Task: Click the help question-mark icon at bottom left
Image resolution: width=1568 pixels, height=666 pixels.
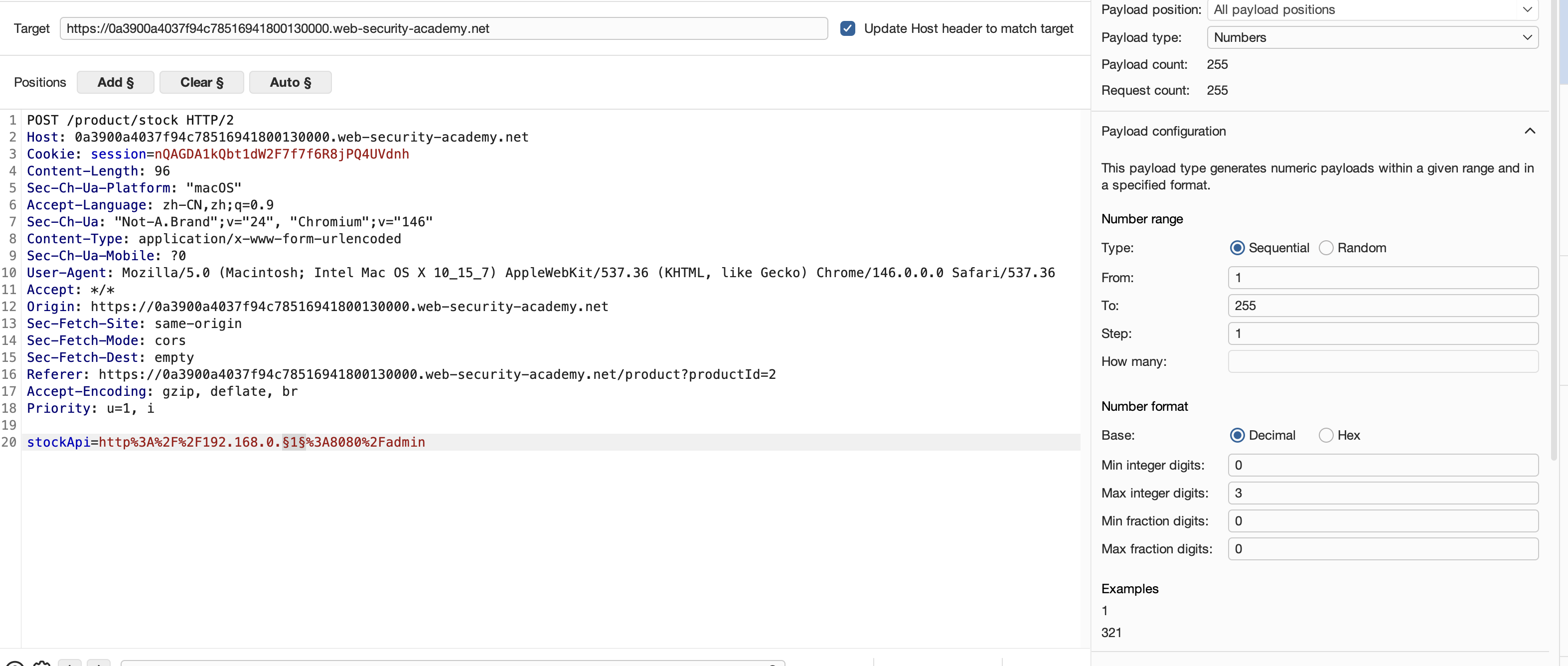Action: click(x=14, y=664)
